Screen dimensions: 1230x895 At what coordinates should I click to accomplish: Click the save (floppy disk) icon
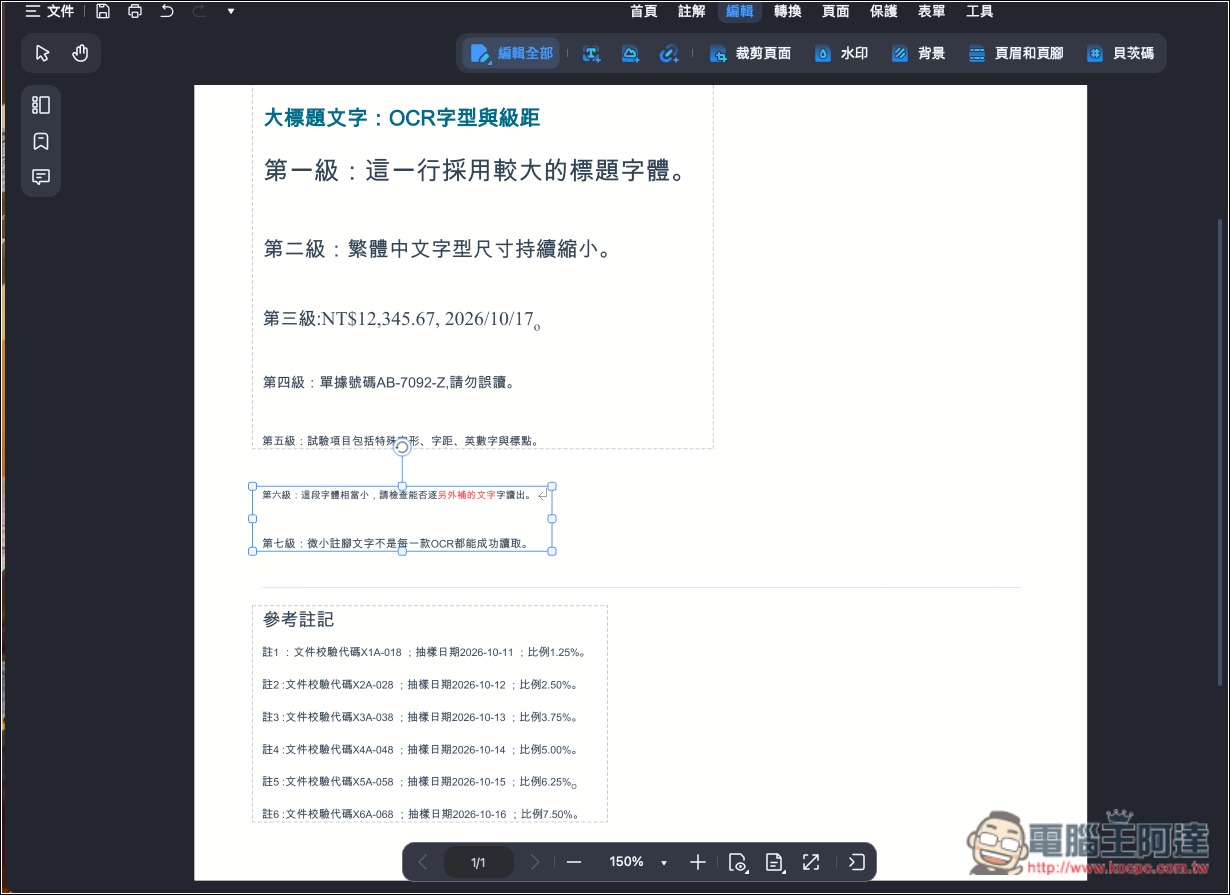point(103,11)
